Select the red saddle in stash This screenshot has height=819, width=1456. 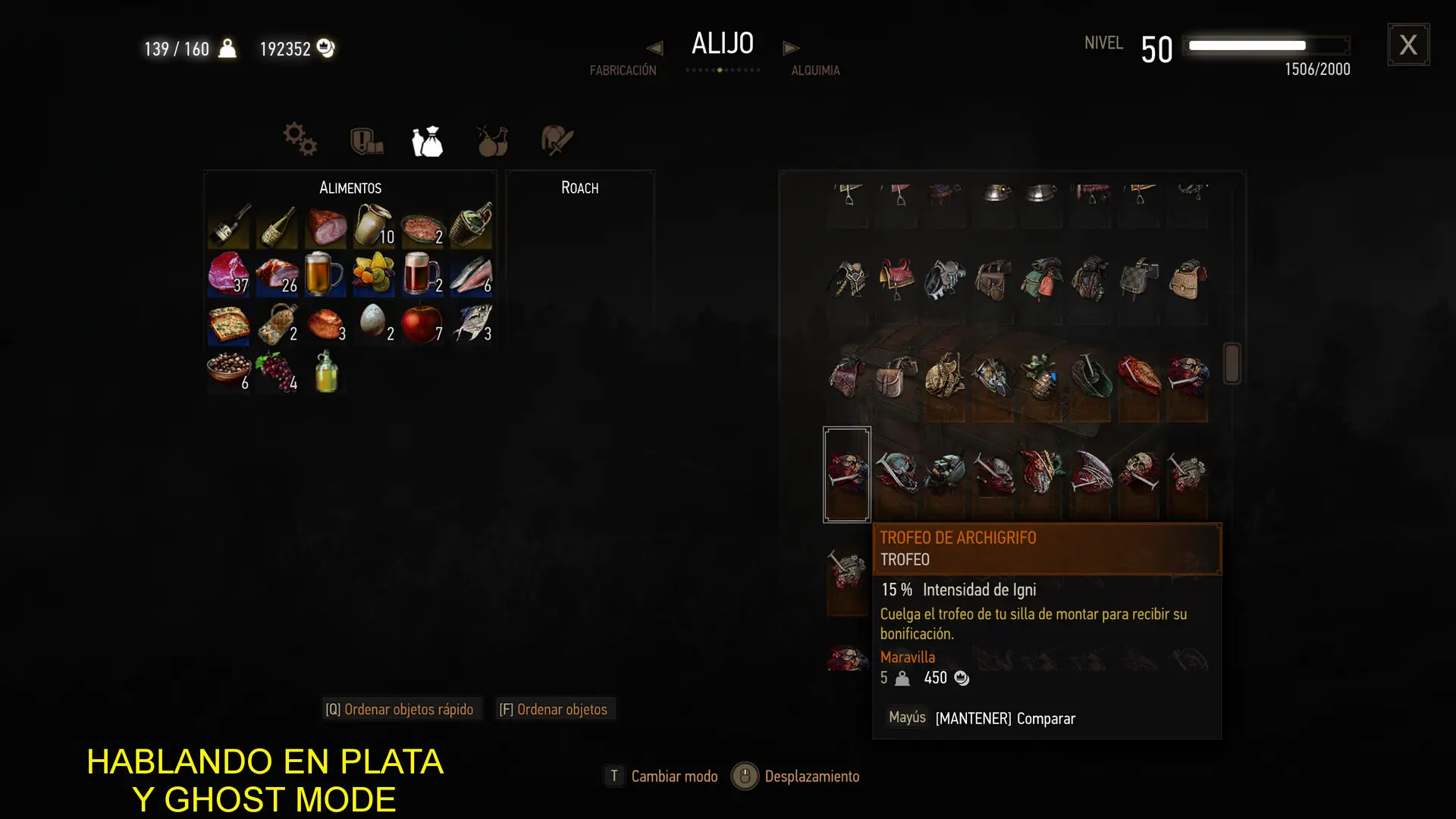coord(896,279)
